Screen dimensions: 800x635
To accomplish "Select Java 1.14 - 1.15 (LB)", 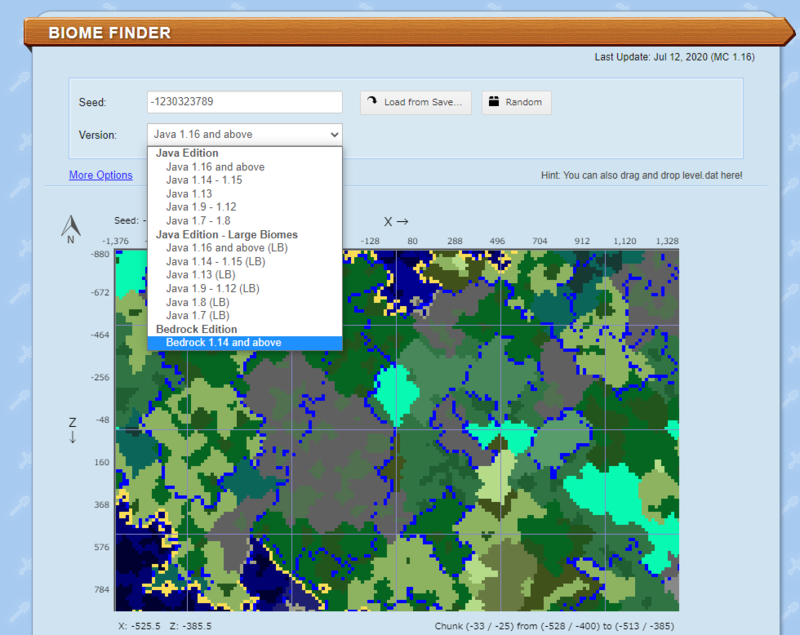I will [245, 262].
